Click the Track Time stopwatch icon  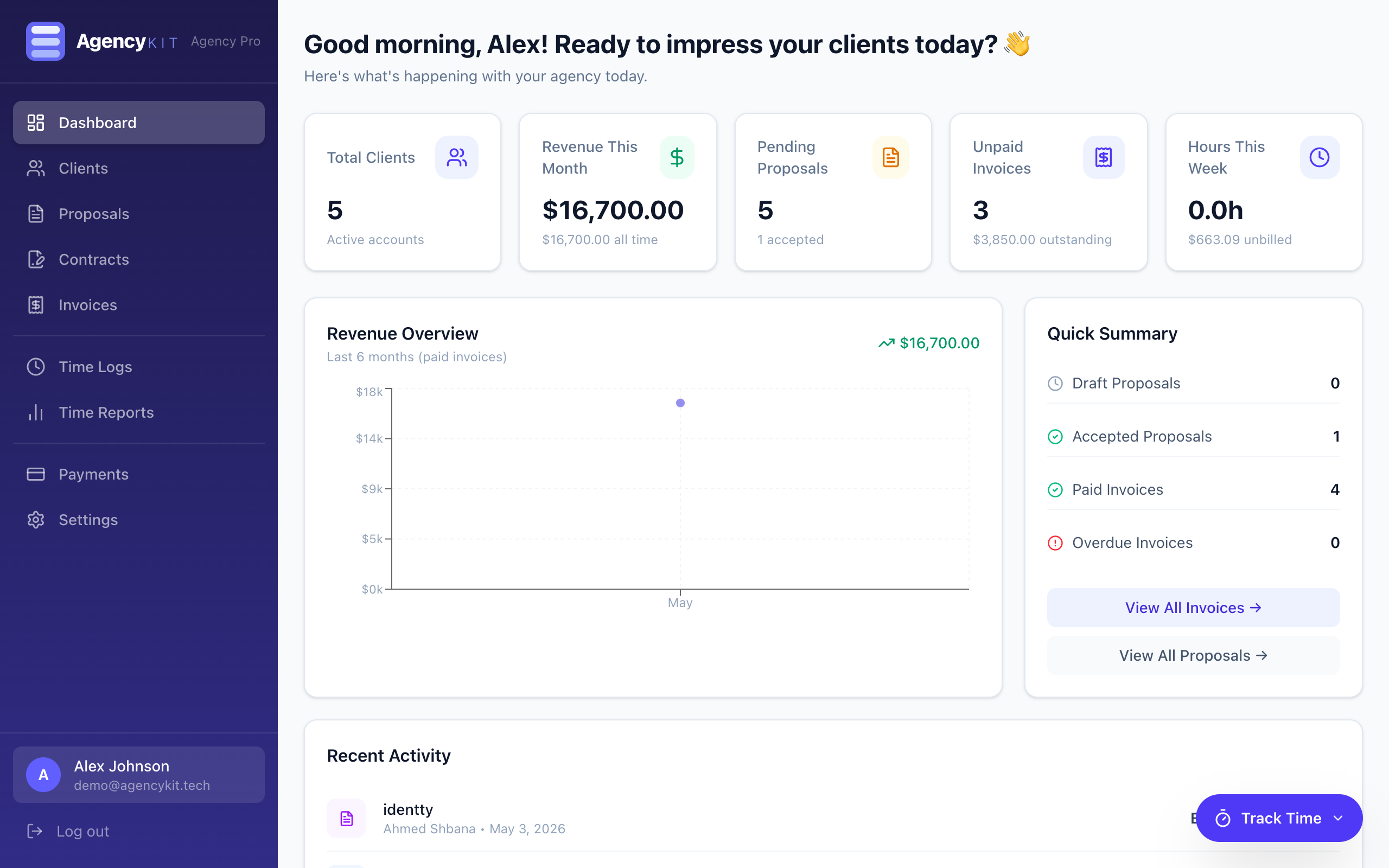point(1222,819)
